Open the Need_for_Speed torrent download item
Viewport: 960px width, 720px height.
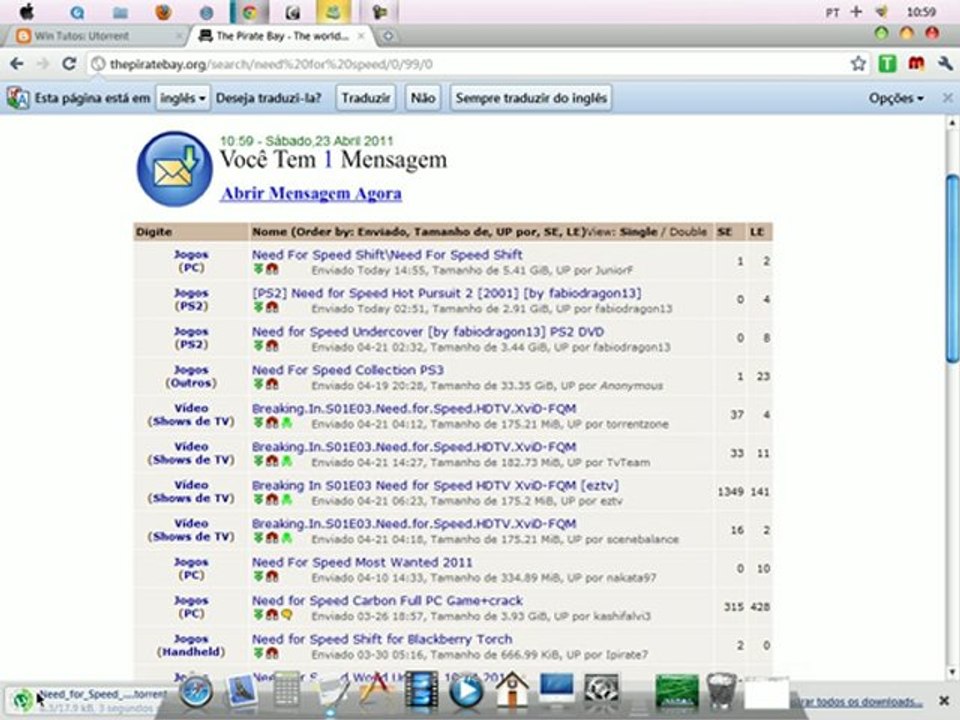pos(91,700)
